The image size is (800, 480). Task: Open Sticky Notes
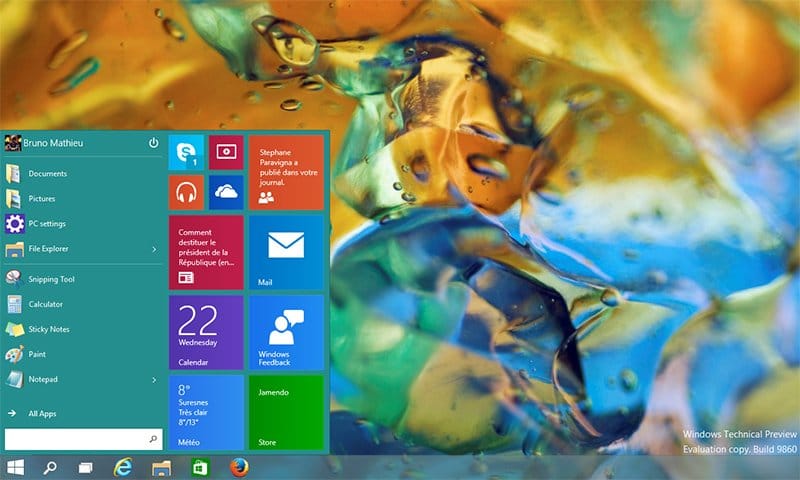coord(83,329)
